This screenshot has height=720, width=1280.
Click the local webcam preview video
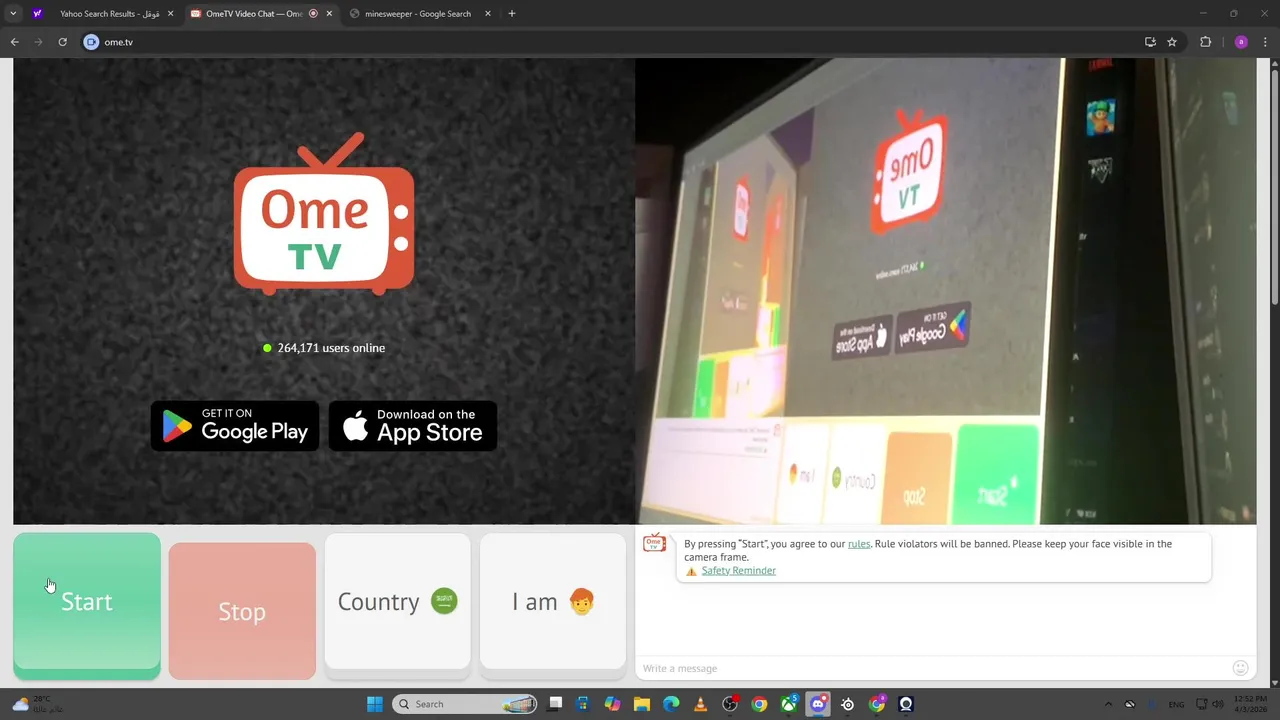[945, 291]
